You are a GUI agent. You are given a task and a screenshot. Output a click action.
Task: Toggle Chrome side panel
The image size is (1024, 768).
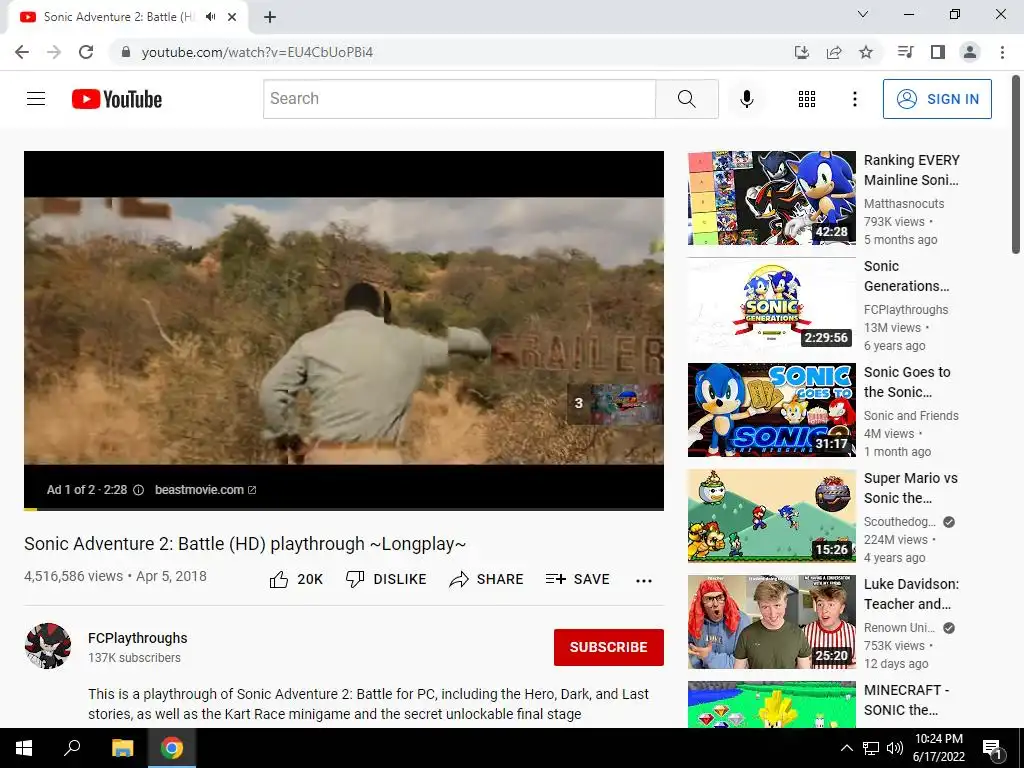(x=938, y=52)
